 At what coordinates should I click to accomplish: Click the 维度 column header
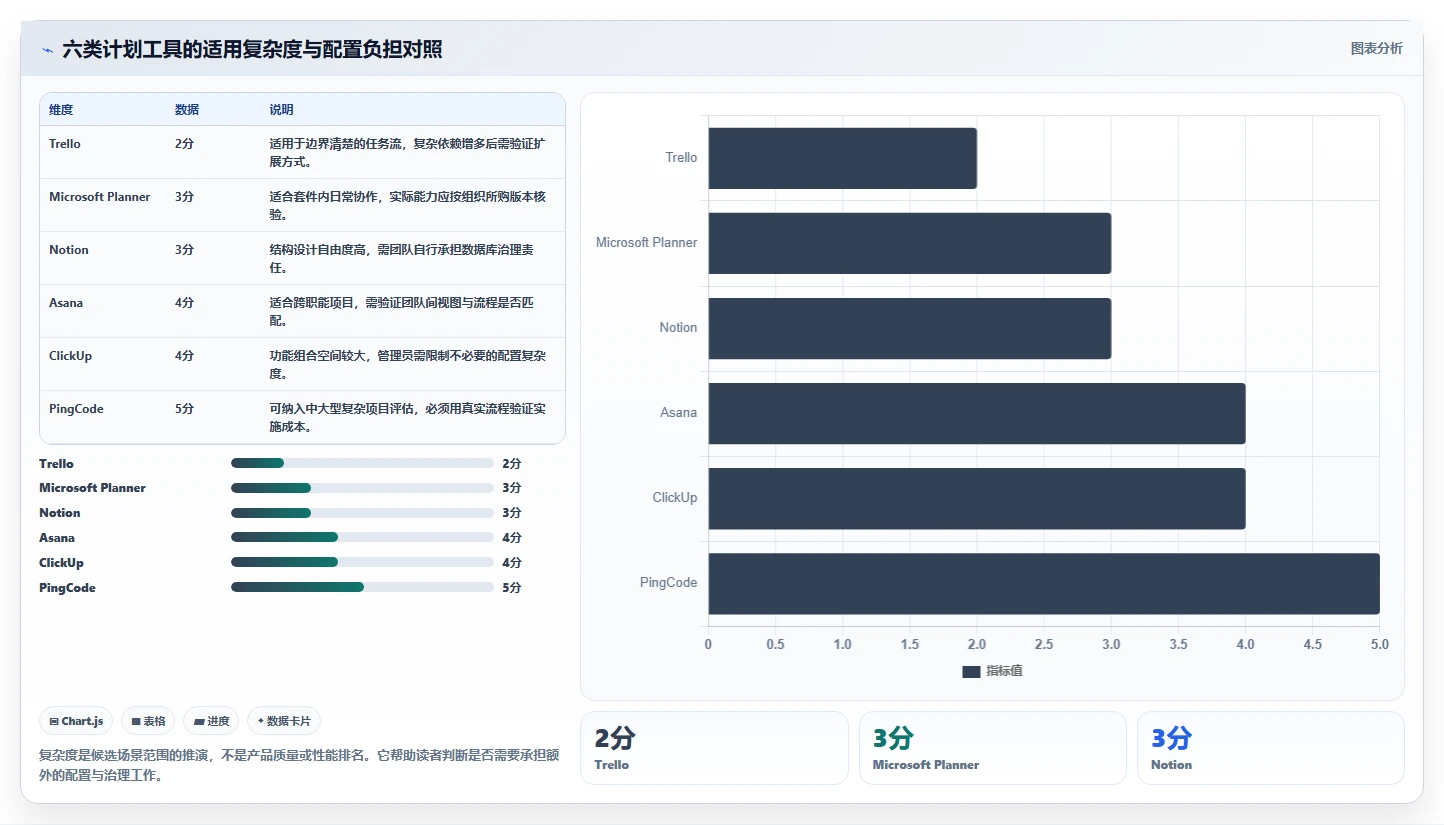61,110
